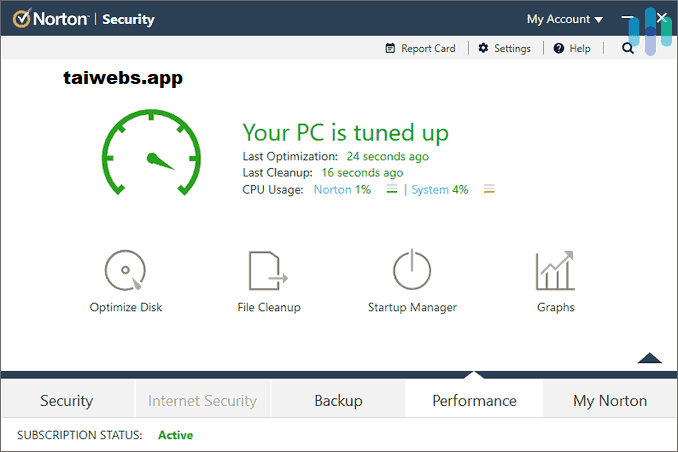The height and width of the screenshot is (452, 678).
Task: Minimize the Norton Security window
Action: [x=627, y=18]
